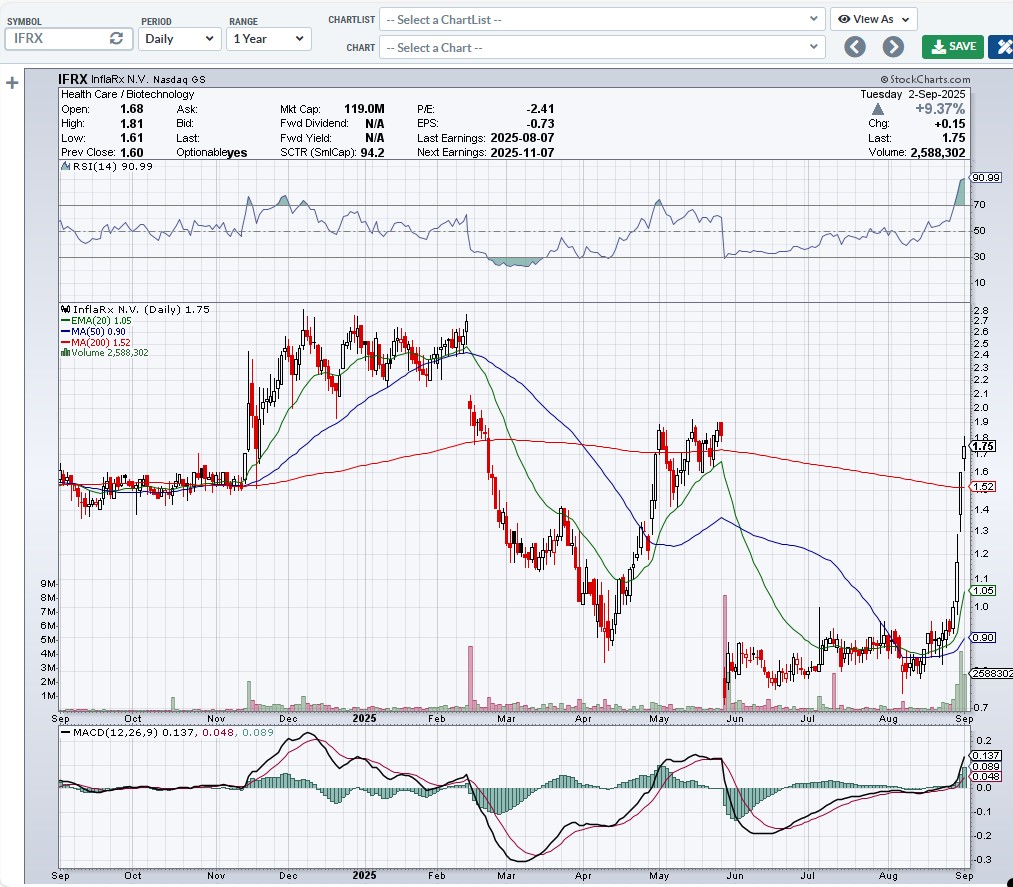Image resolution: width=1013 pixels, height=887 pixels.
Task: Click the Mkt Cap 119.0M value
Action: (x=364, y=109)
